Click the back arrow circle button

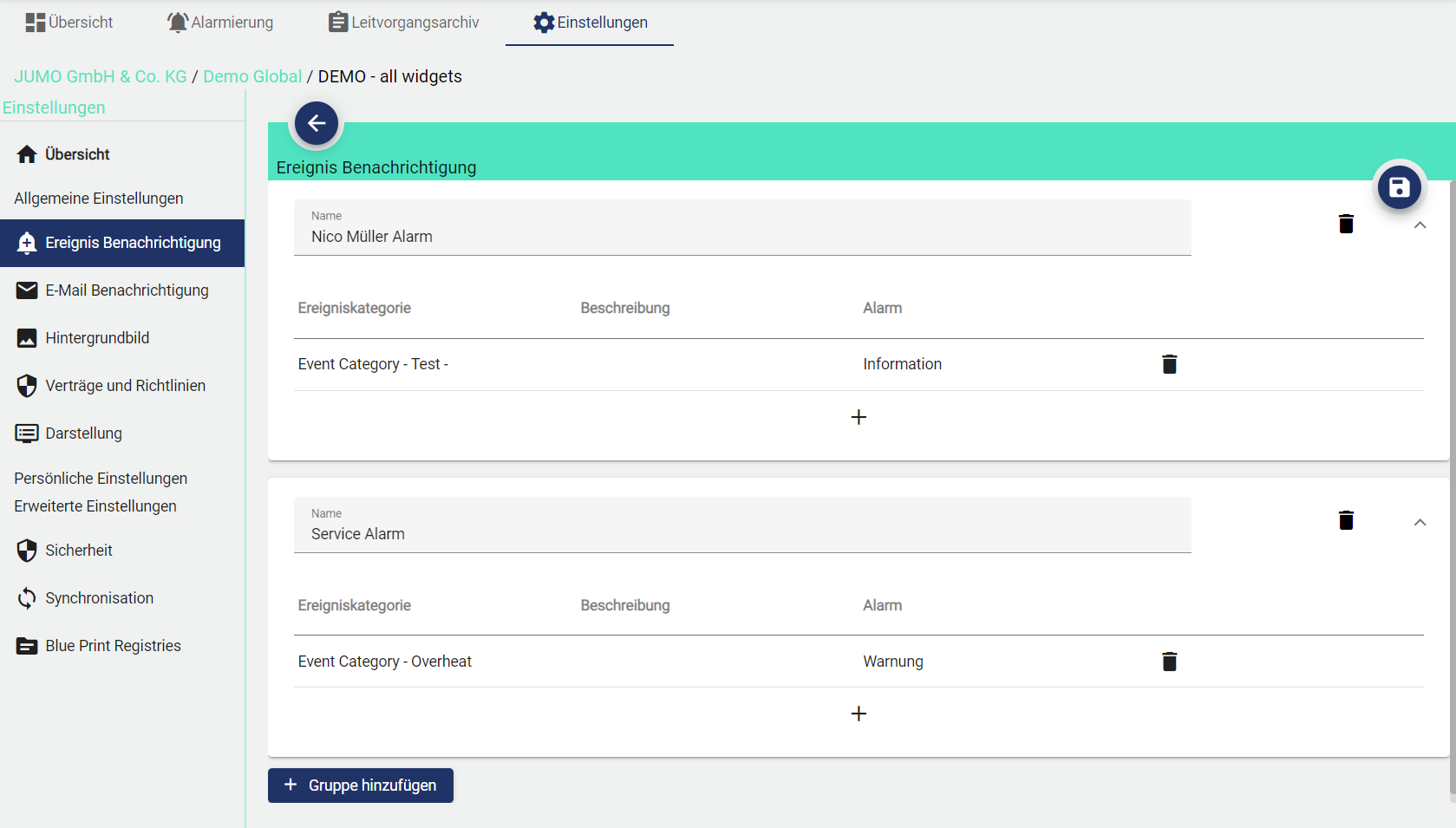click(x=317, y=123)
